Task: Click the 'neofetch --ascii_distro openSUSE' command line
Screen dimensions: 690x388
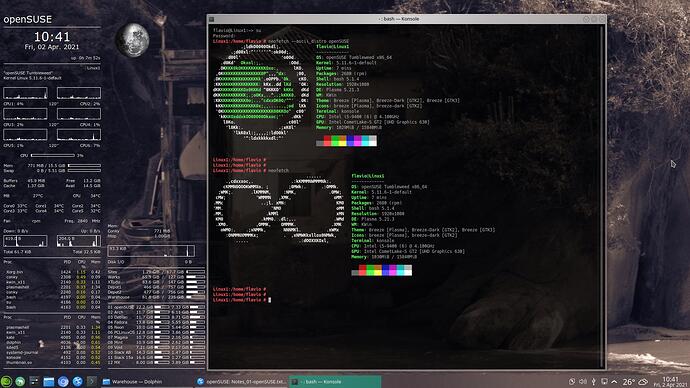Action: pos(308,41)
